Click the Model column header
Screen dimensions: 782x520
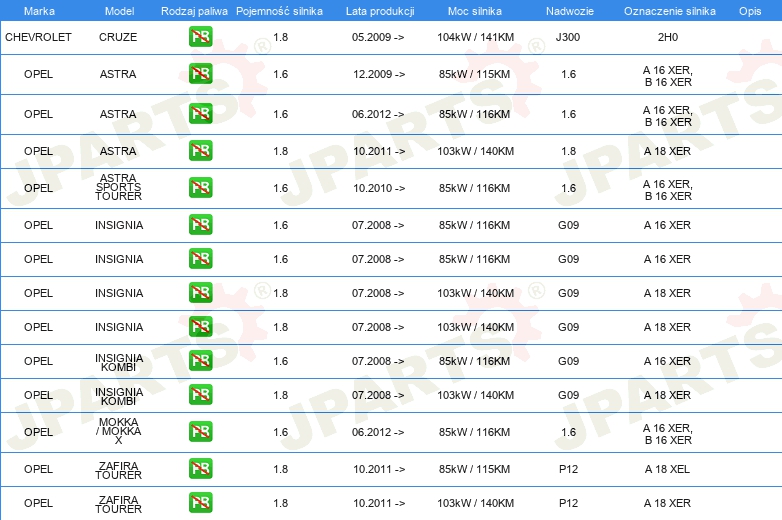click(119, 11)
